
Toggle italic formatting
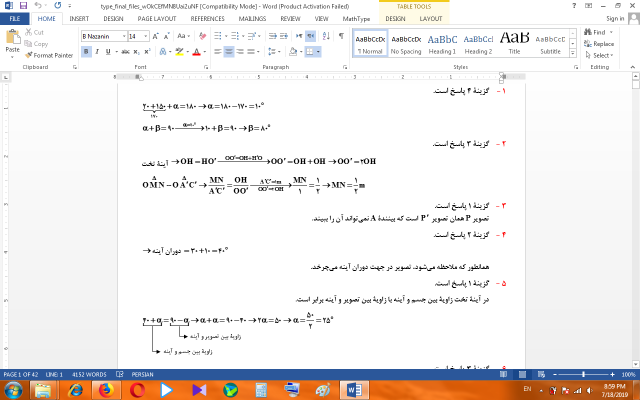tap(97, 52)
